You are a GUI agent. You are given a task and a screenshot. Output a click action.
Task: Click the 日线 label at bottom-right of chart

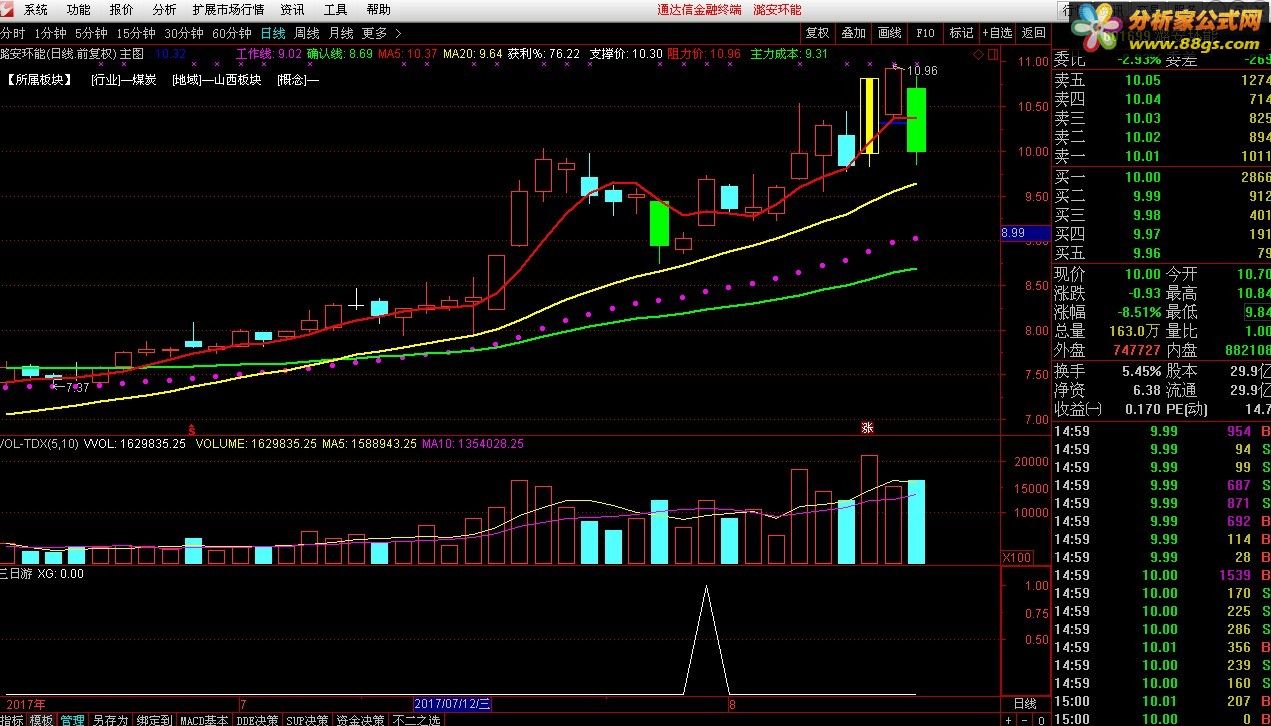[1025, 703]
